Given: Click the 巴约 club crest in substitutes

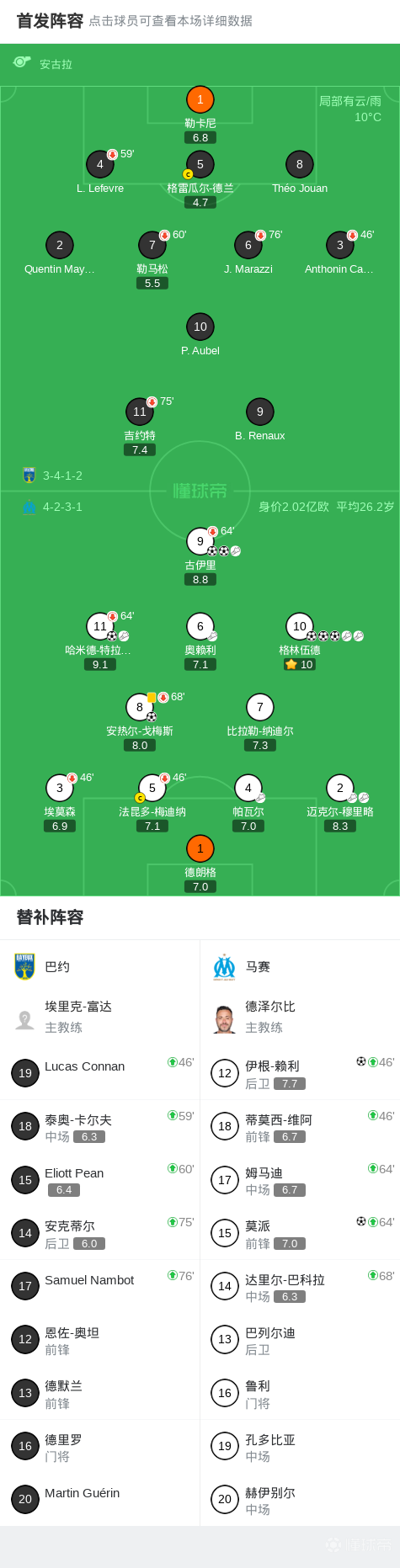Looking at the screenshot, I should (24, 966).
